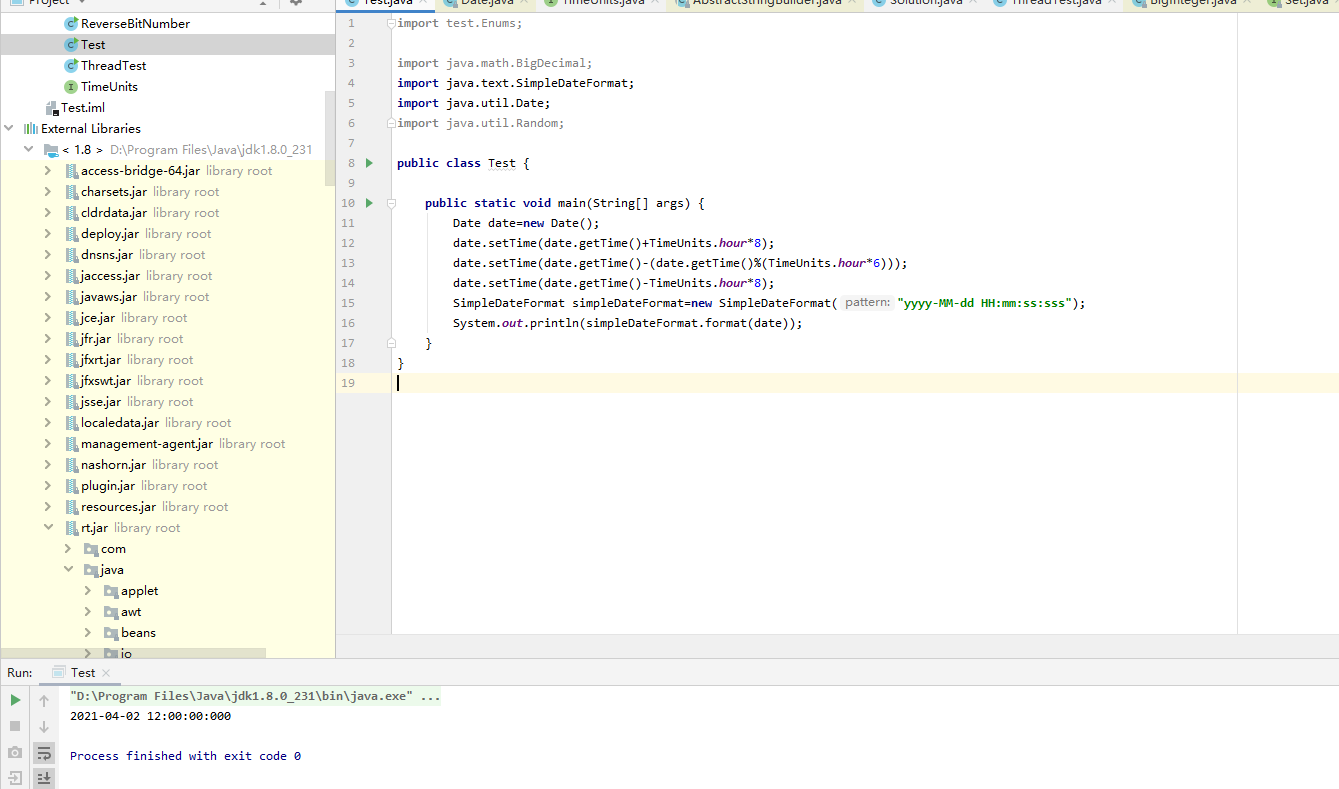1339x789 pixels.
Task: Open Project panel settings gear
Action: 296,3
